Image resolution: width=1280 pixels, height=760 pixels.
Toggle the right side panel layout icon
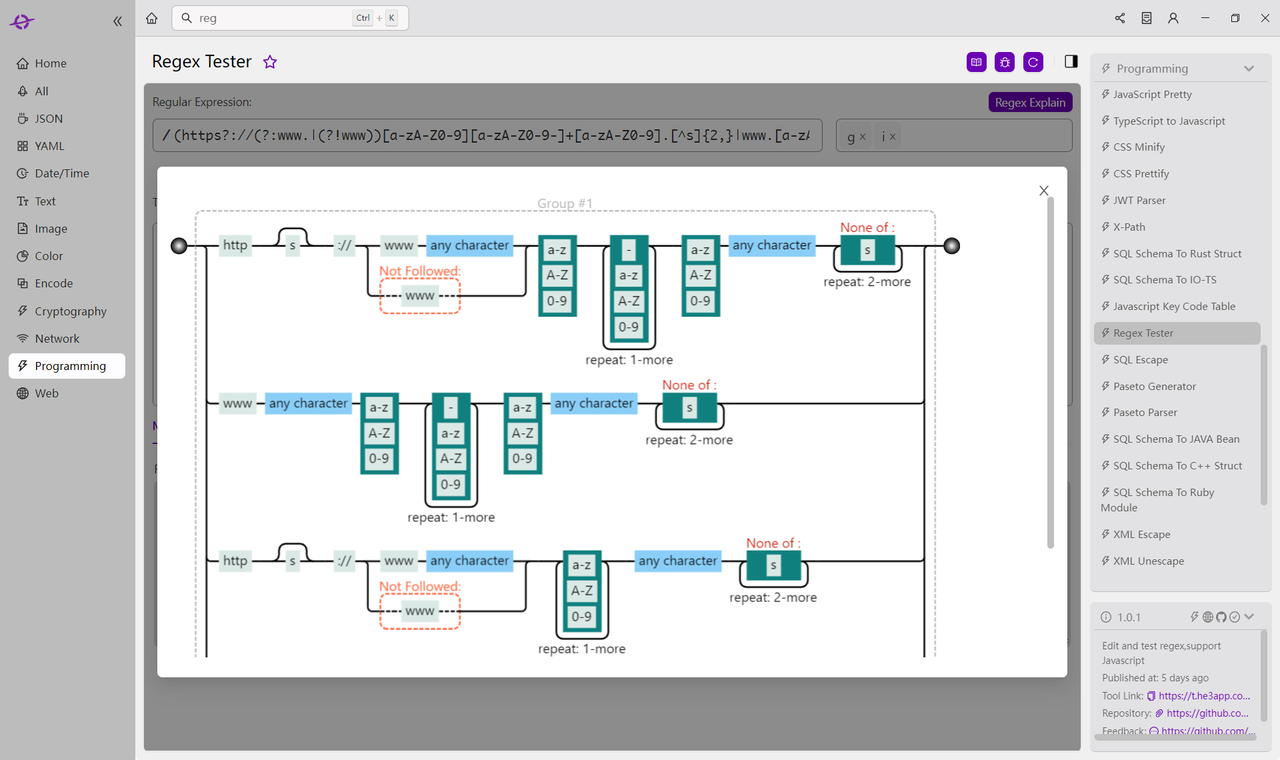pyautogui.click(x=1071, y=61)
